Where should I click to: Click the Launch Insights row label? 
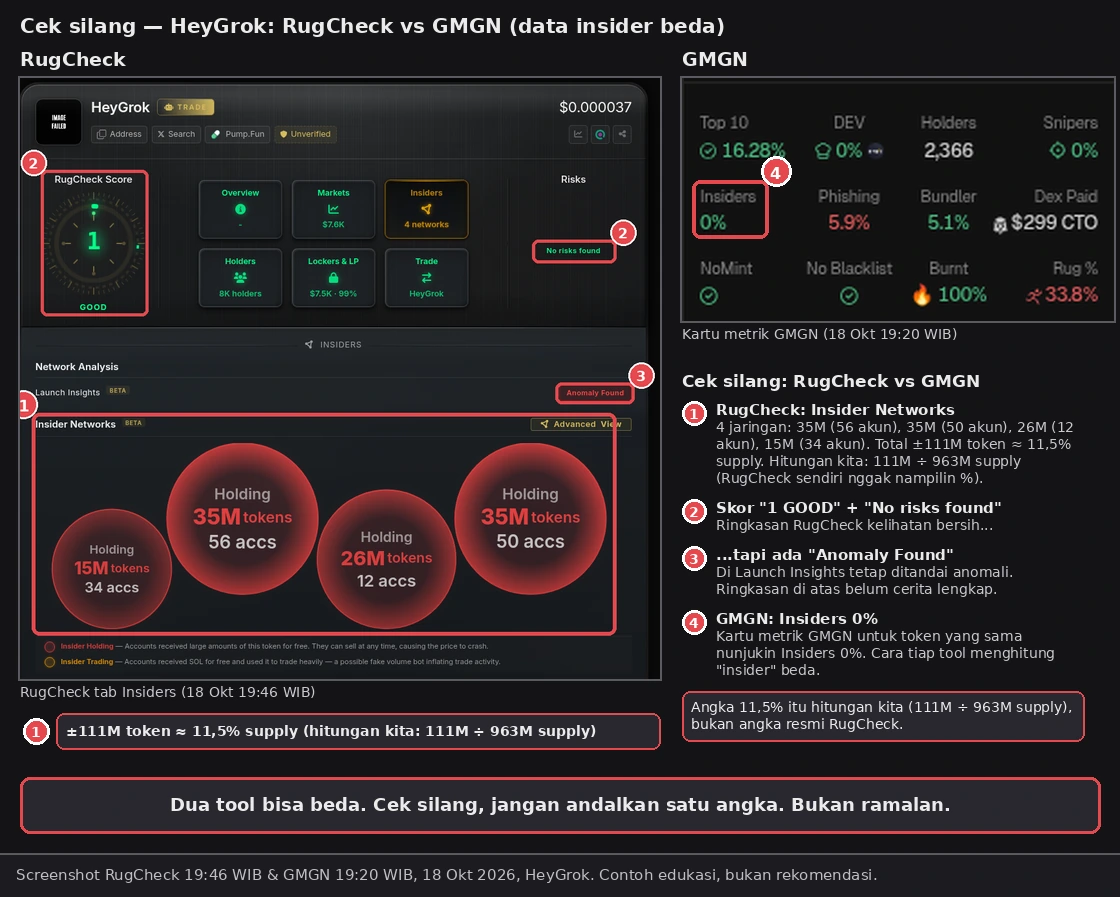coord(68,393)
